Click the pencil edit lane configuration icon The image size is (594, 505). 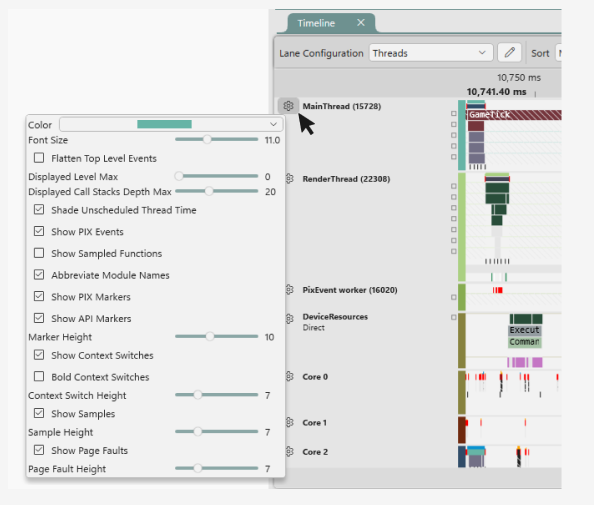pos(510,52)
